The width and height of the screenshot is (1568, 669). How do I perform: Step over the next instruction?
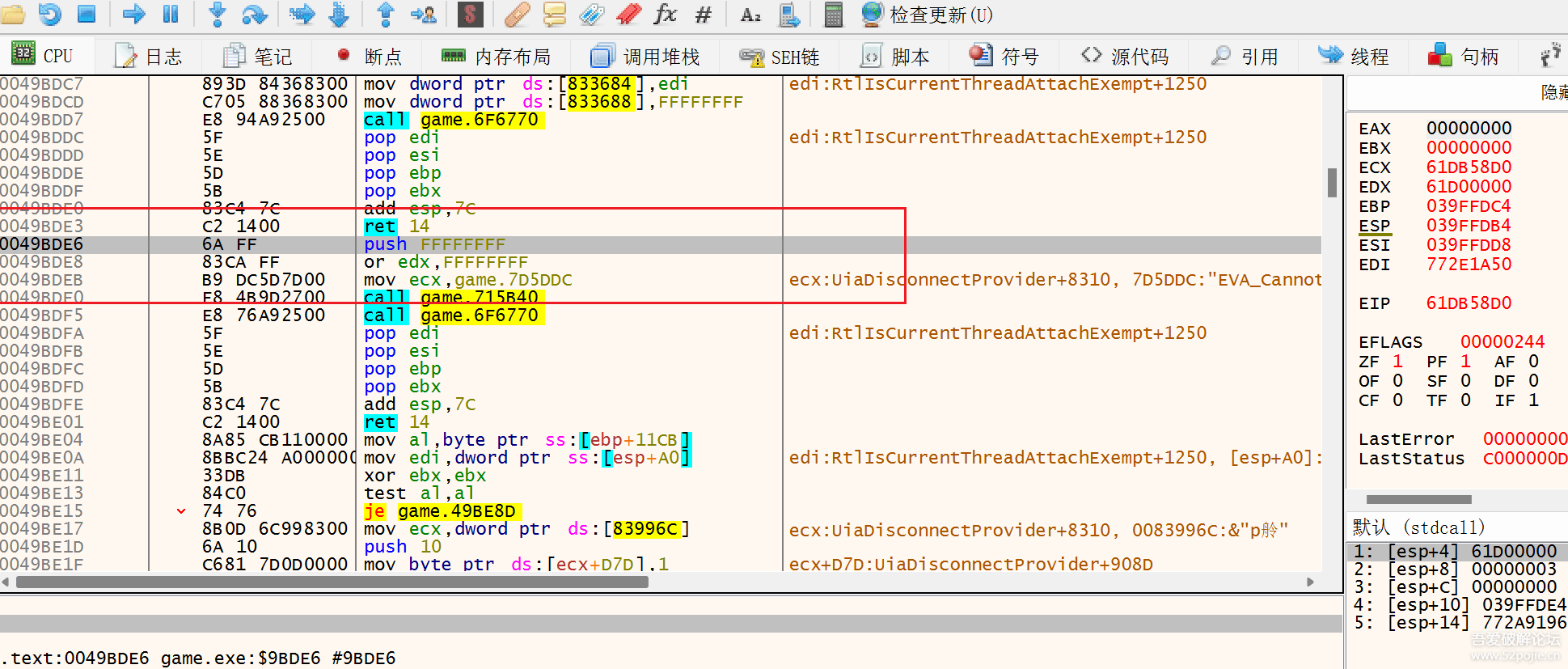[254, 14]
